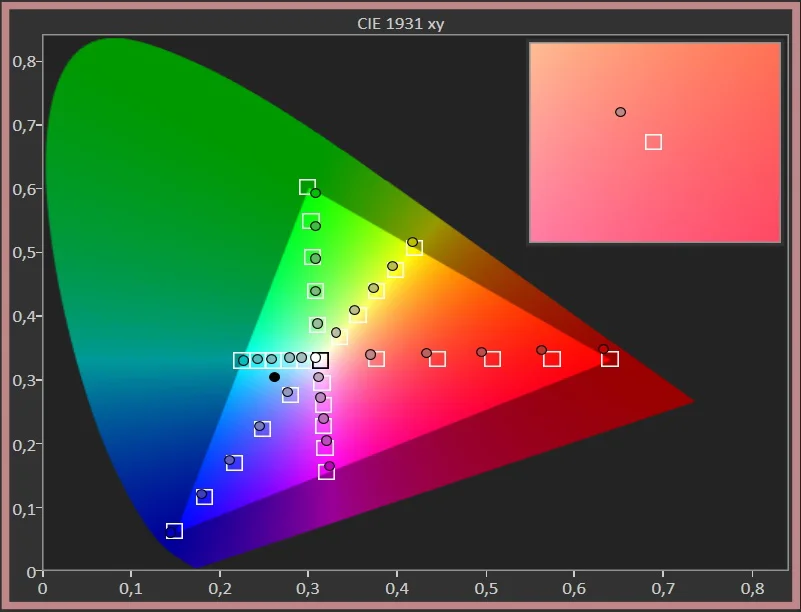This screenshot has width=801, height=612.
Task: Click the target square inside the zoomed inset
Action: tap(653, 142)
